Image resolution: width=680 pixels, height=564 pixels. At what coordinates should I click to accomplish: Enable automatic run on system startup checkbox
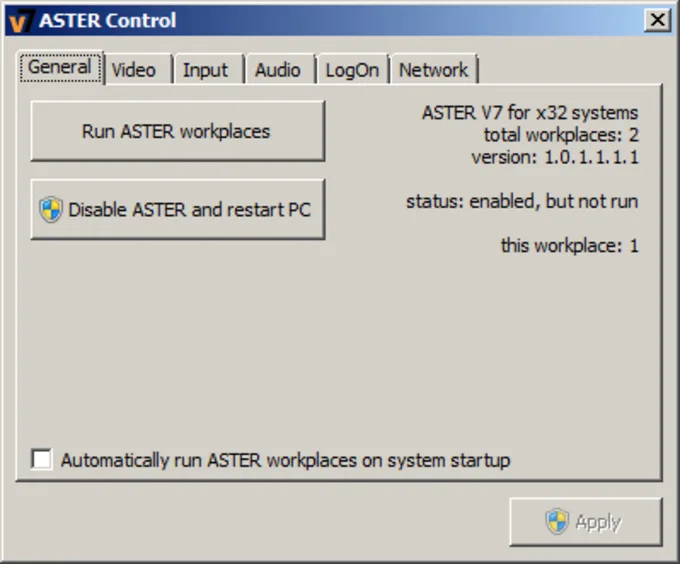42,460
